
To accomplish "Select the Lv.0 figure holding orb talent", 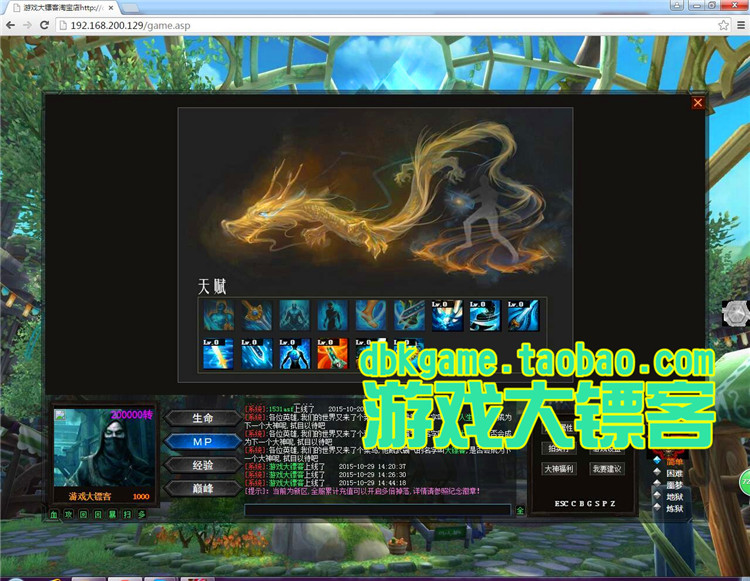I will [295, 354].
